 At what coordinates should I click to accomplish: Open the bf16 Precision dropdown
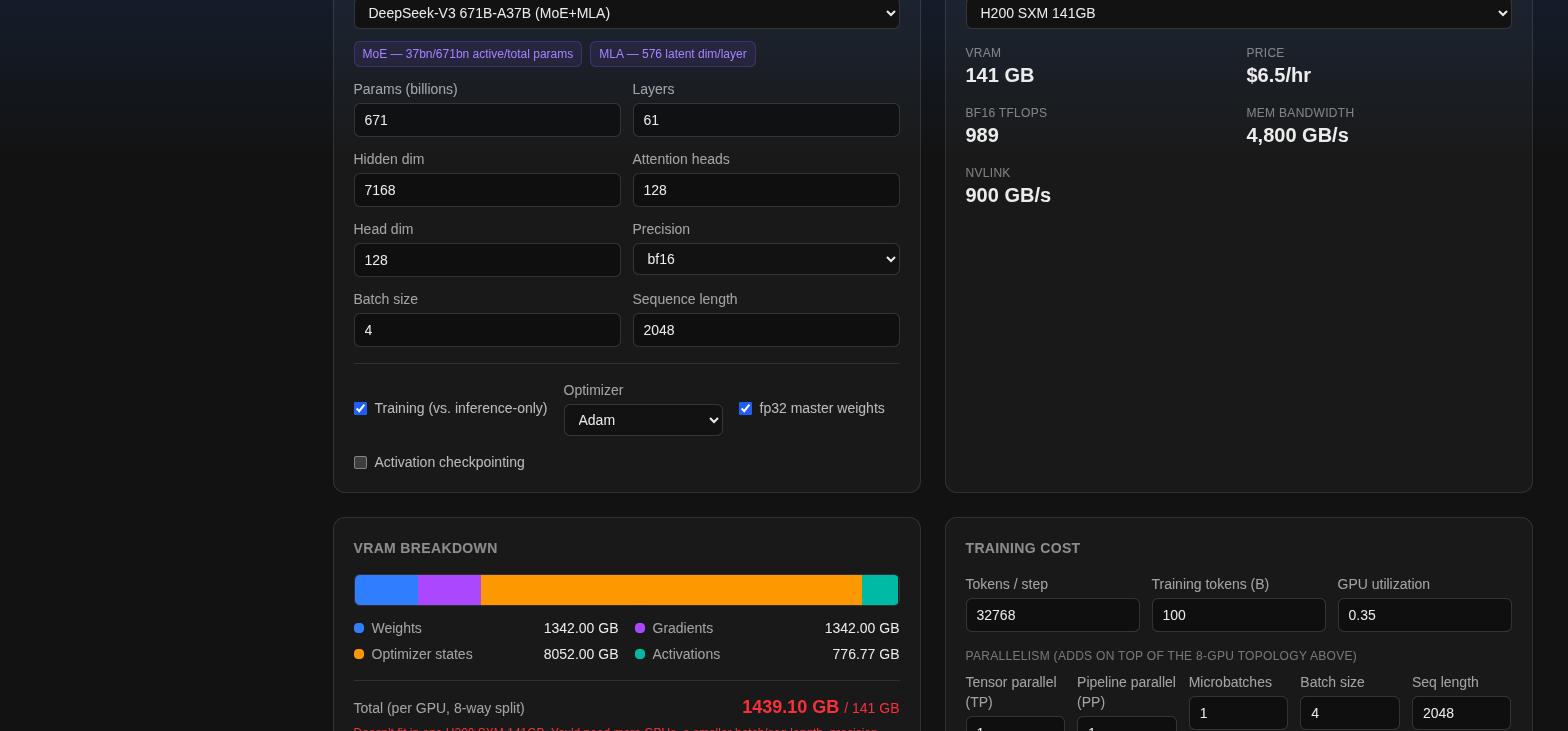click(766, 259)
